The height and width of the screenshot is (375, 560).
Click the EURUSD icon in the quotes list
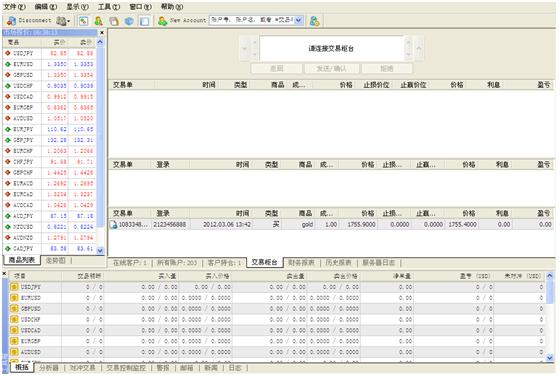pyautogui.click(x=8, y=64)
